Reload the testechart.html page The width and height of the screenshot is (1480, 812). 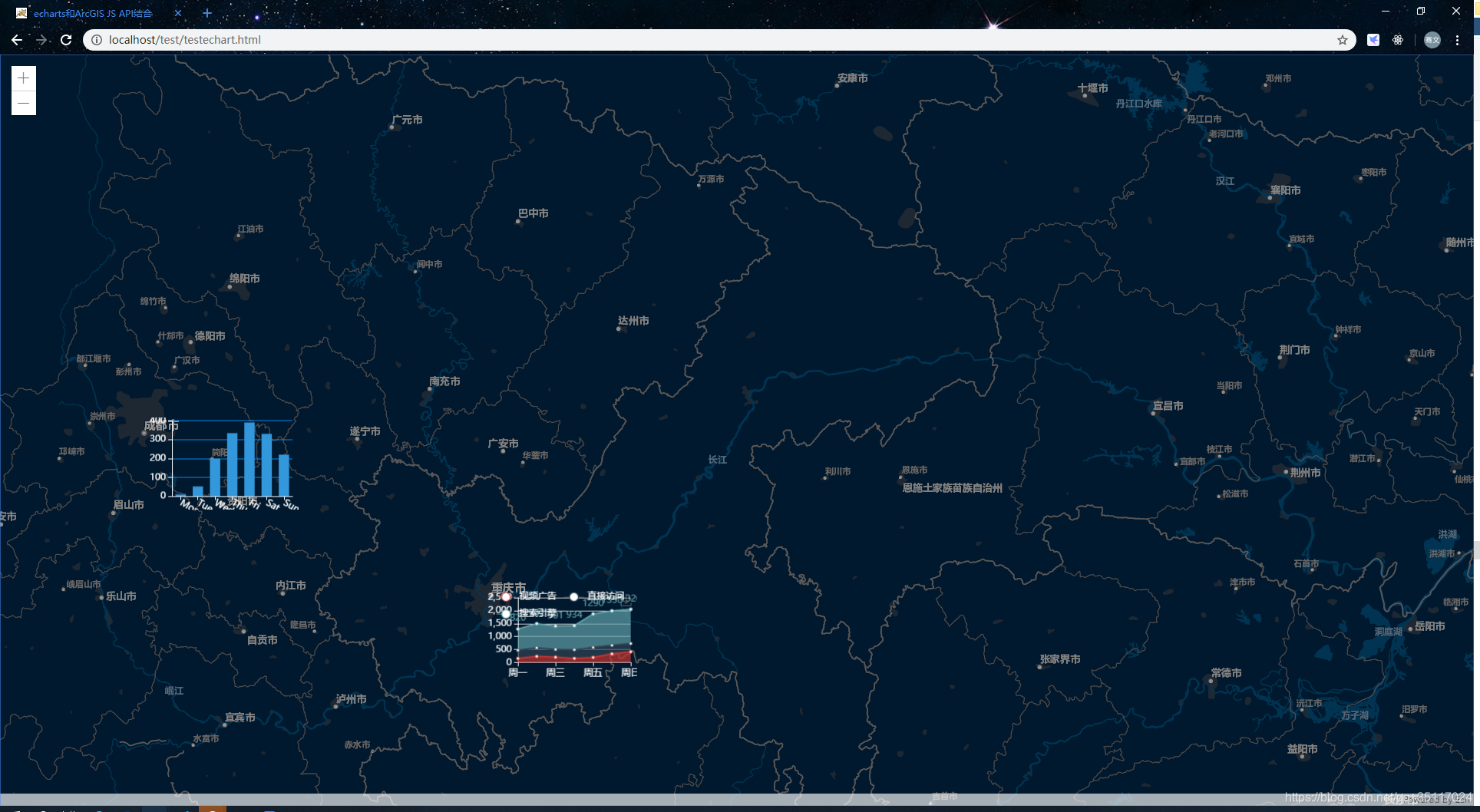coord(66,40)
